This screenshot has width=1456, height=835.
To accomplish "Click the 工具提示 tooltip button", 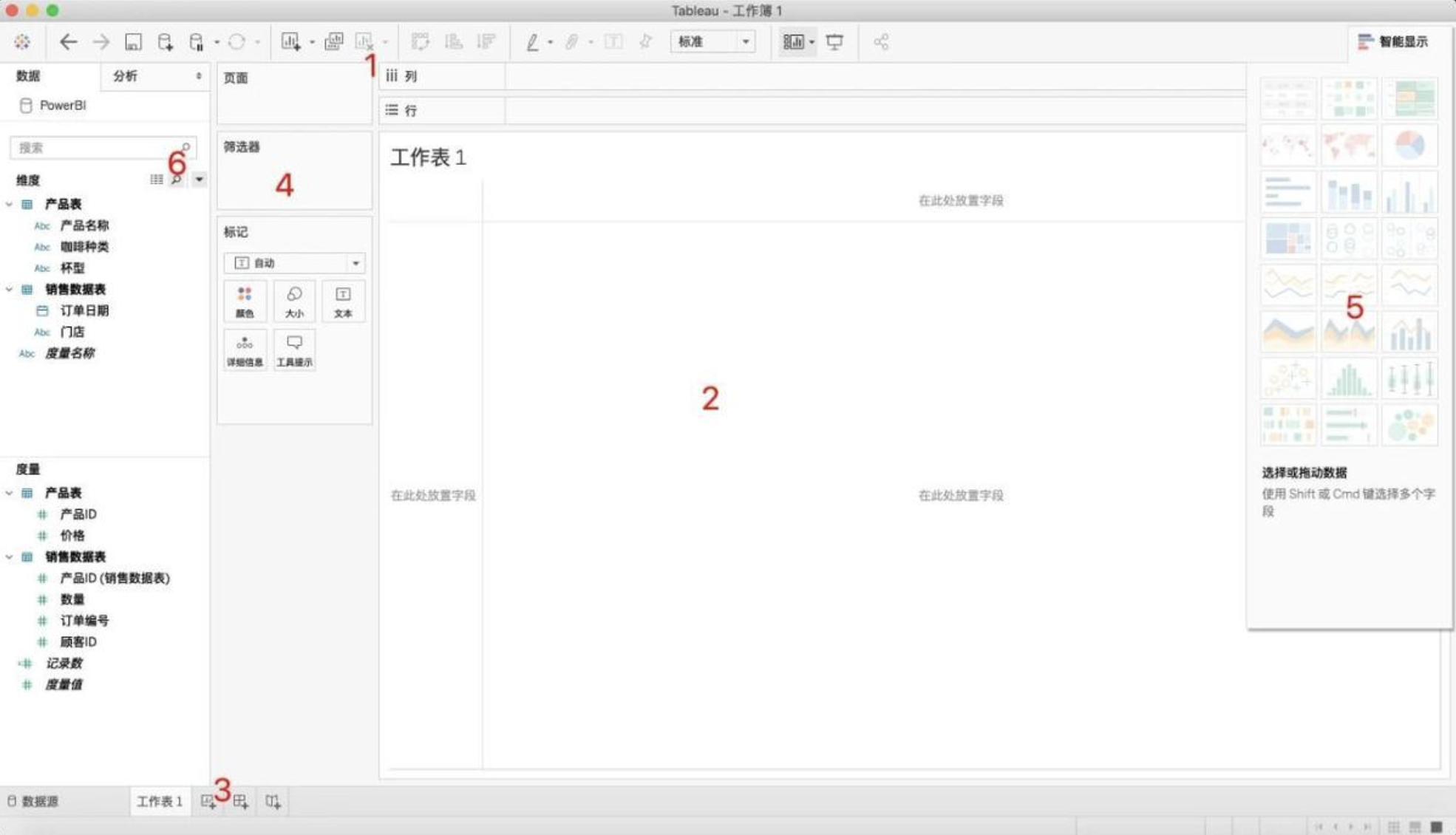I will click(x=294, y=350).
